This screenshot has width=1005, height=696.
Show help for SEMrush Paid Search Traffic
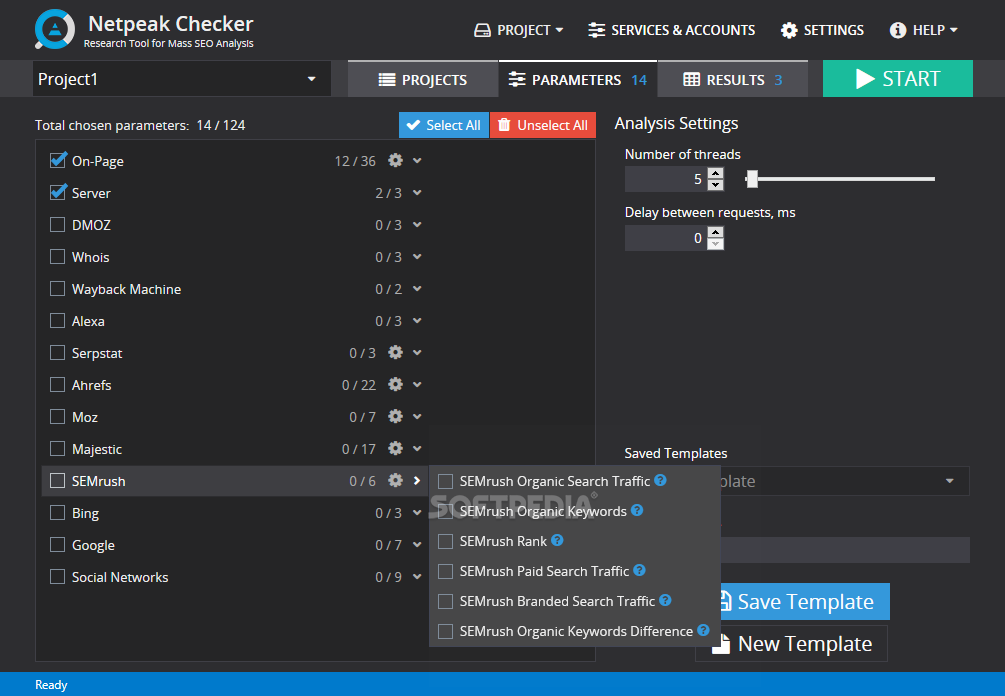coord(639,570)
